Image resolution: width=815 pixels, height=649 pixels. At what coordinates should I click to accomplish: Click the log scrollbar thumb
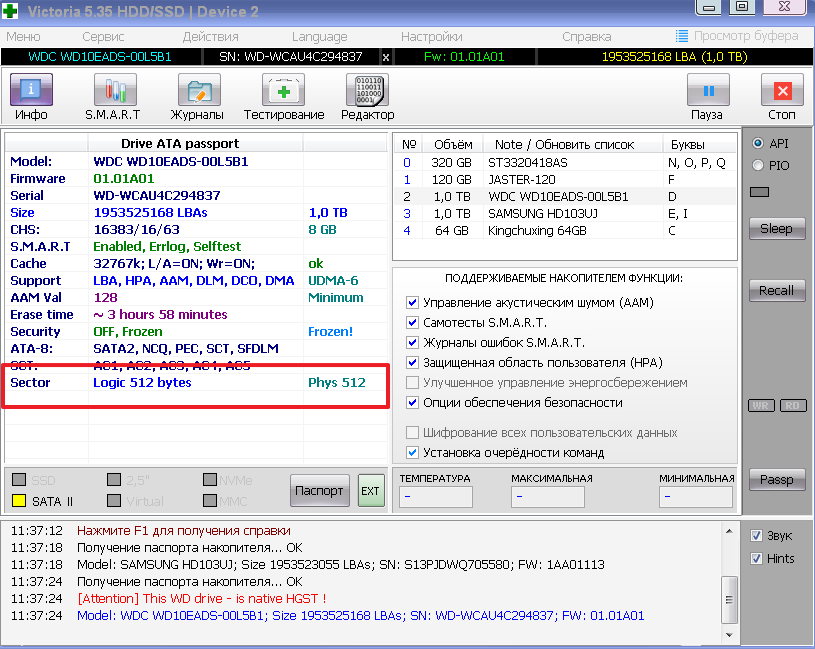729,599
